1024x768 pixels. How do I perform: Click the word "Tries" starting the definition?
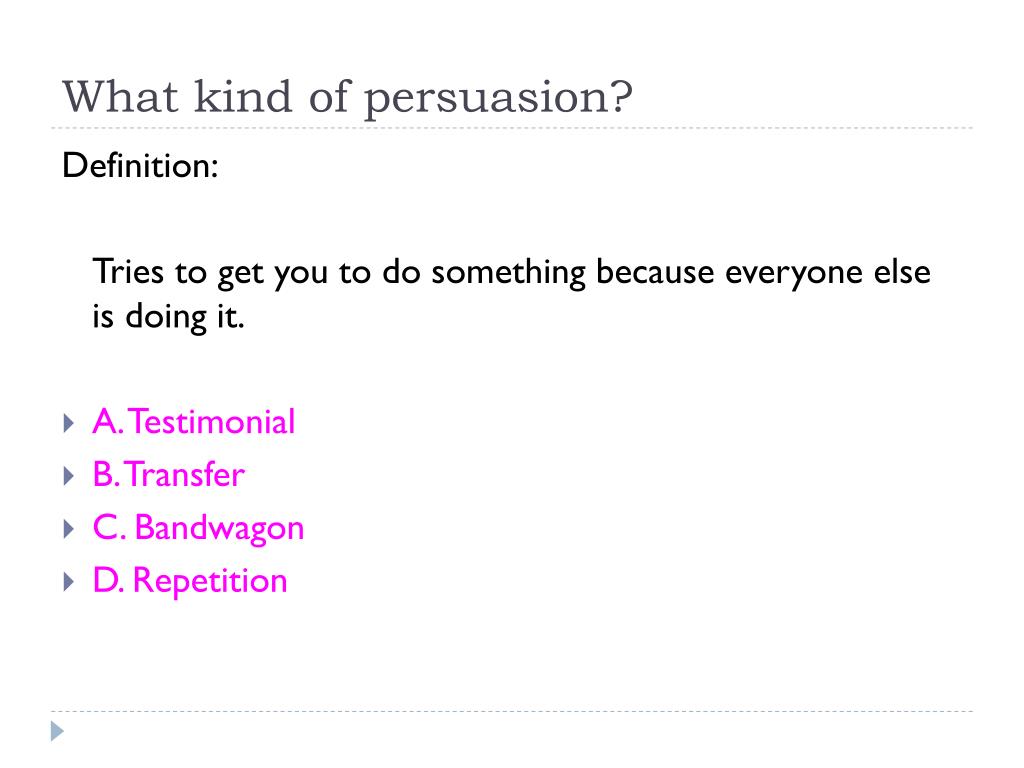[128, 272]
